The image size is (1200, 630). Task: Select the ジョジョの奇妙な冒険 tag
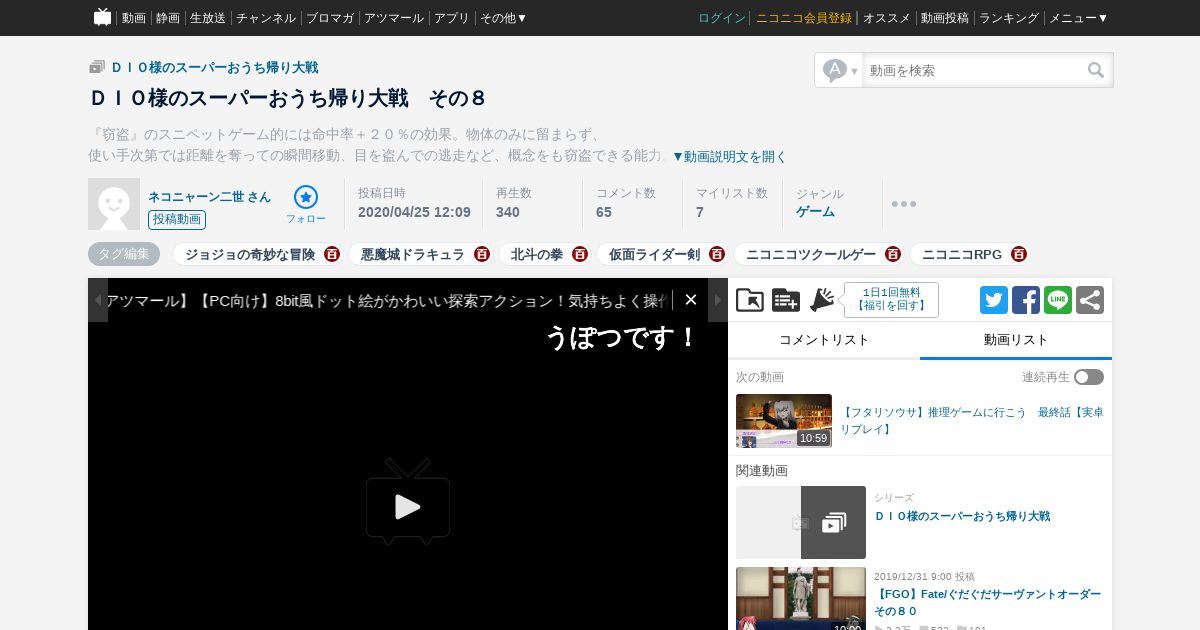click(249, 254)
